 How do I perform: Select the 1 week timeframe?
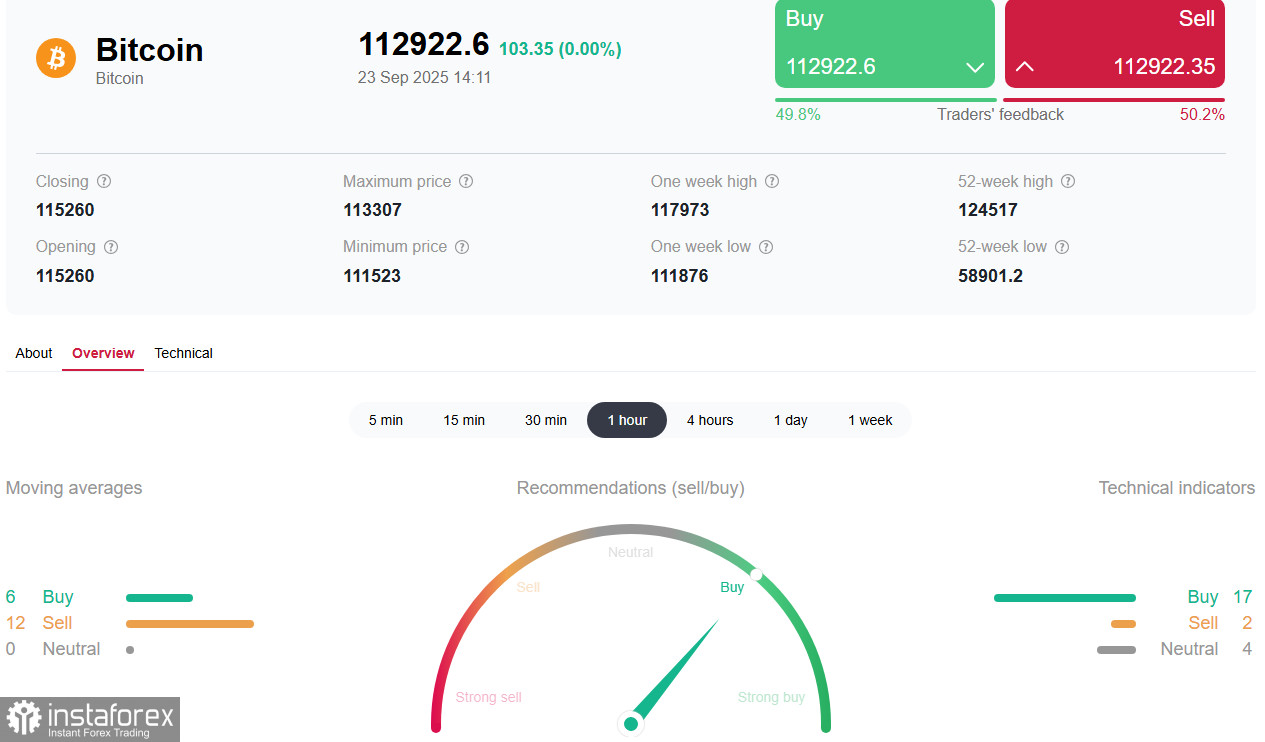tap(870, 420)
